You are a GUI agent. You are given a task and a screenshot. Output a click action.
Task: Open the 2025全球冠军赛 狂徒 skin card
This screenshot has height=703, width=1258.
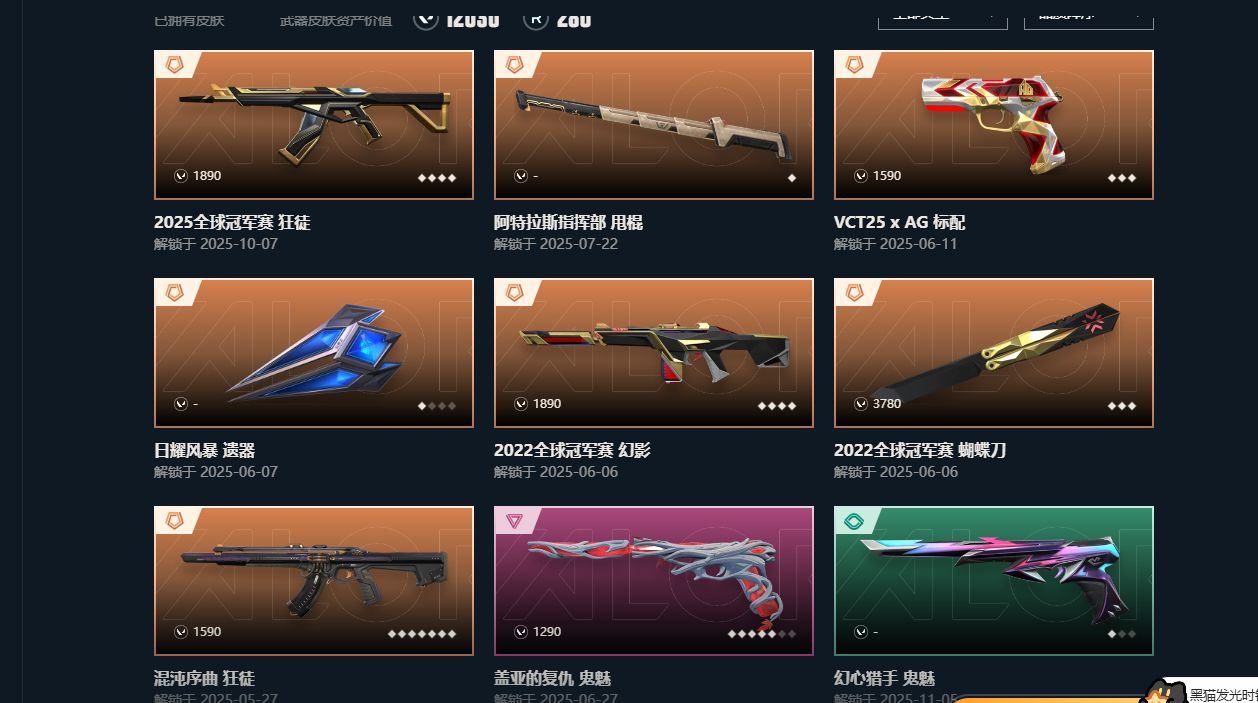click(x=313, y=125)
